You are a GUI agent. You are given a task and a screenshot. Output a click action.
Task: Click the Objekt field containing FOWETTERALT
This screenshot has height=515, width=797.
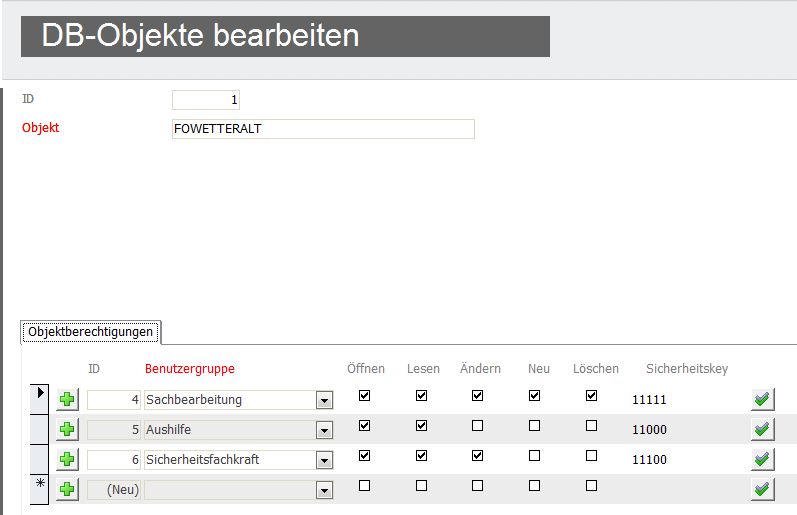tap(323, 129)
